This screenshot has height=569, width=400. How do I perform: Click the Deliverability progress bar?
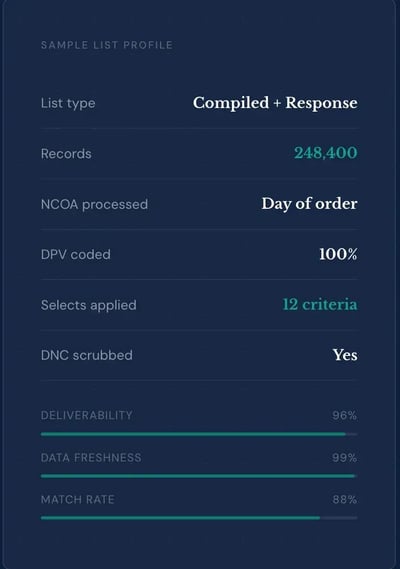[x=199, y=434]
